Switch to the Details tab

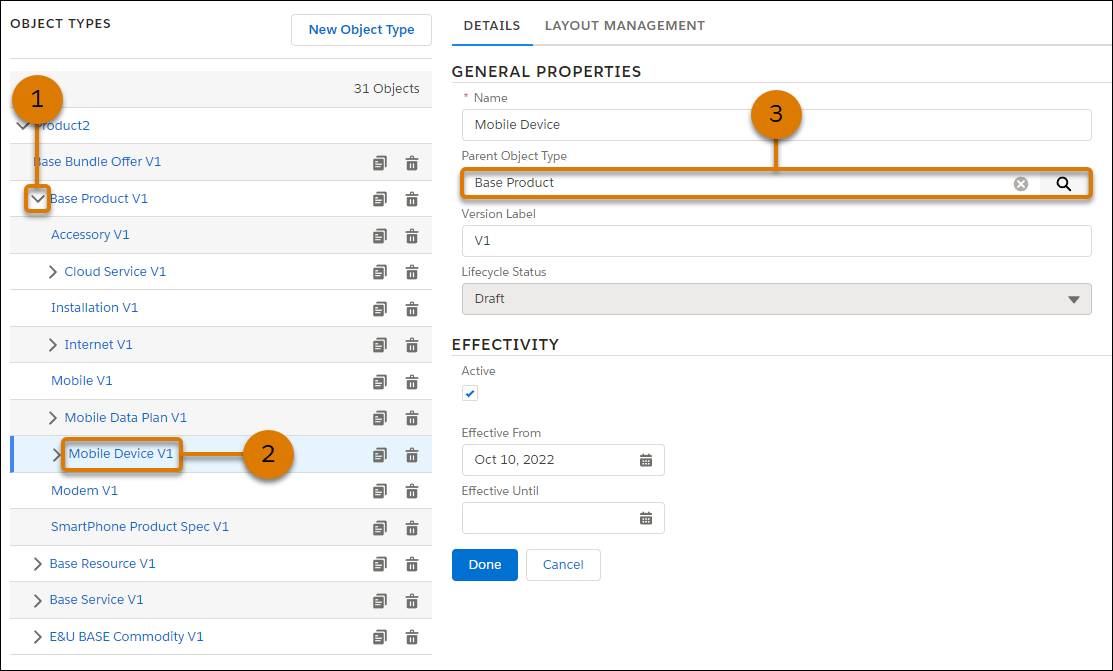tap(492, 26)
